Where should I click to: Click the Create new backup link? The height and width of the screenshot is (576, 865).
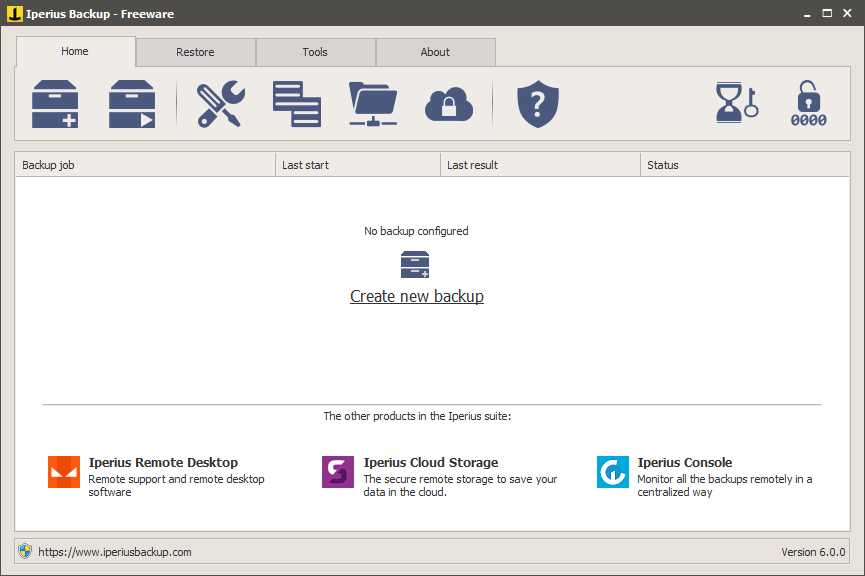(416, 296)
